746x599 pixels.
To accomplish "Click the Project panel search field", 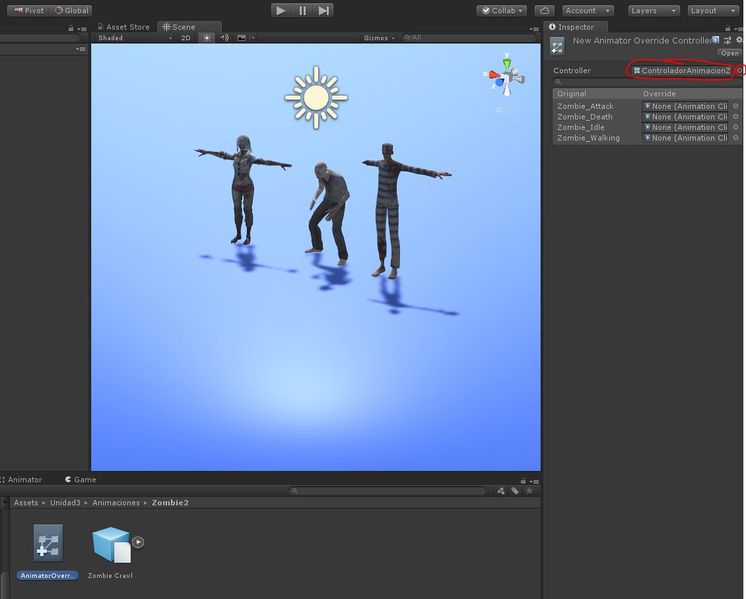I will [388, 491].
